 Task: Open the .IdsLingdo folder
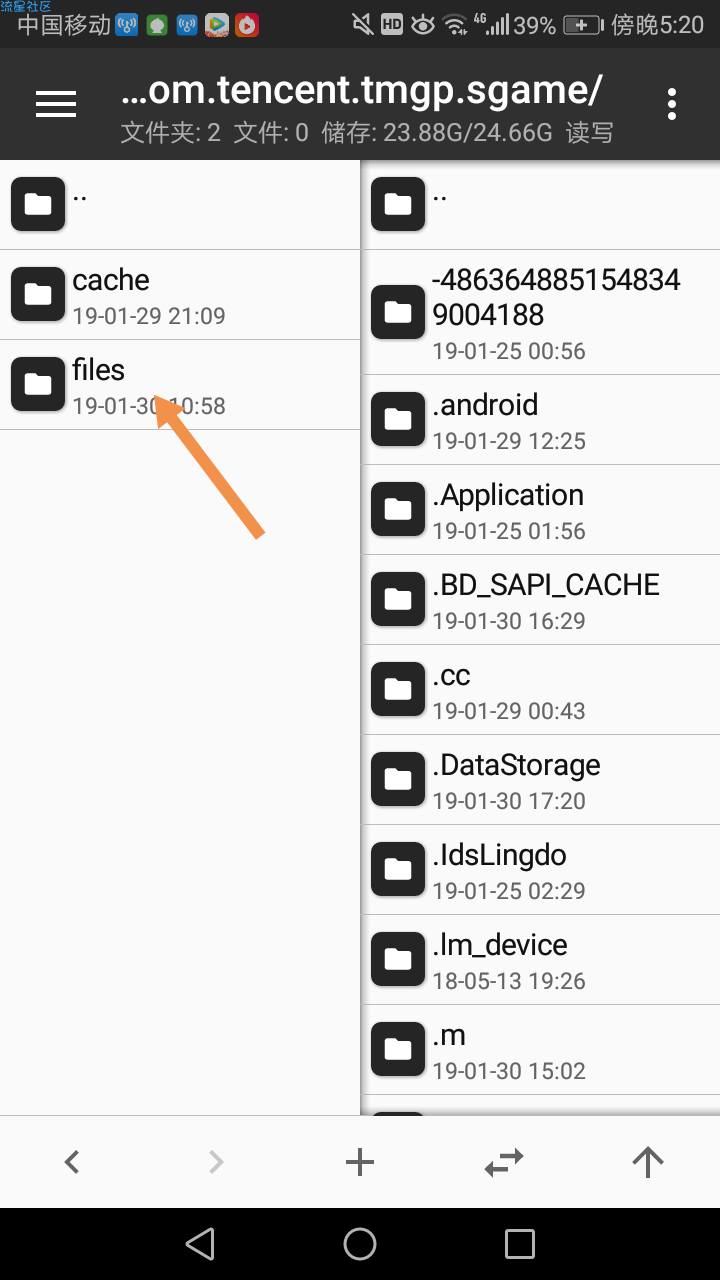[x=541, y=870]
